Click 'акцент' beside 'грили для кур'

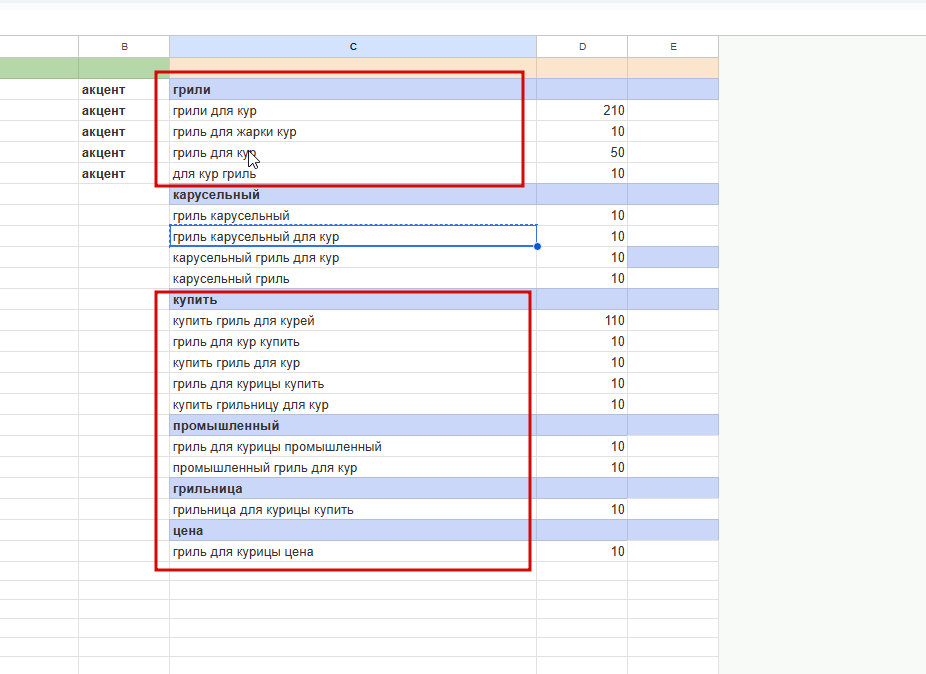tap(124, 110)
